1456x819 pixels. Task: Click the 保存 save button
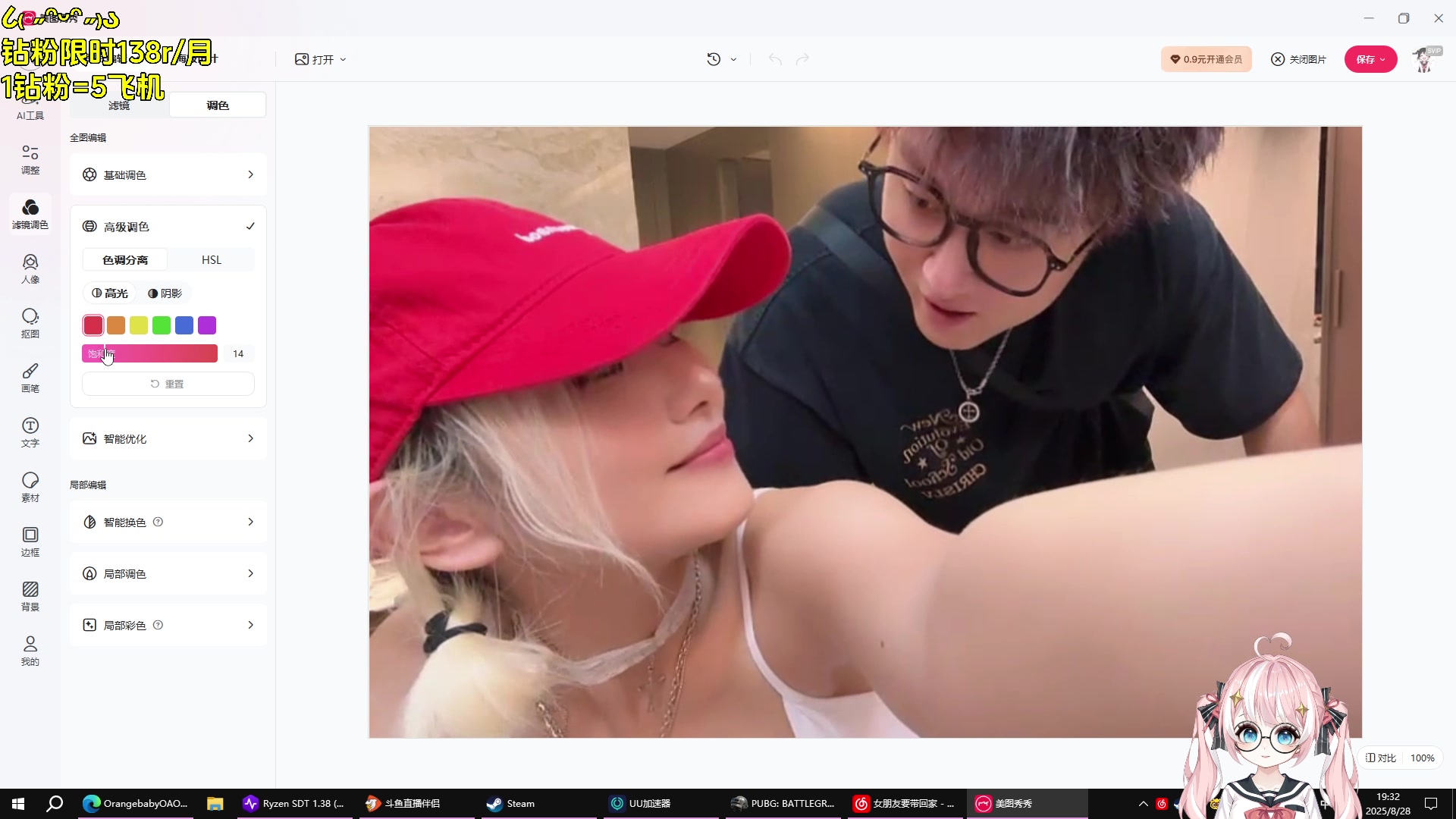[x=1370, y=59]
